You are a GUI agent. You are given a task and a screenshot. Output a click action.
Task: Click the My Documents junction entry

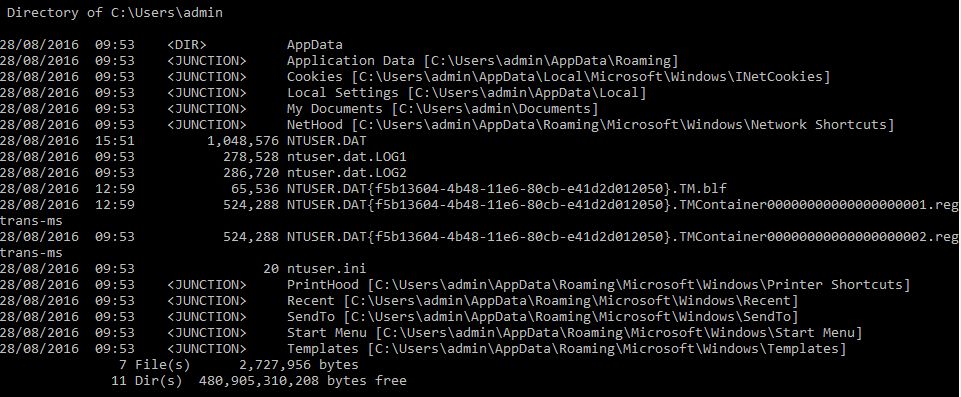(335, 108)
